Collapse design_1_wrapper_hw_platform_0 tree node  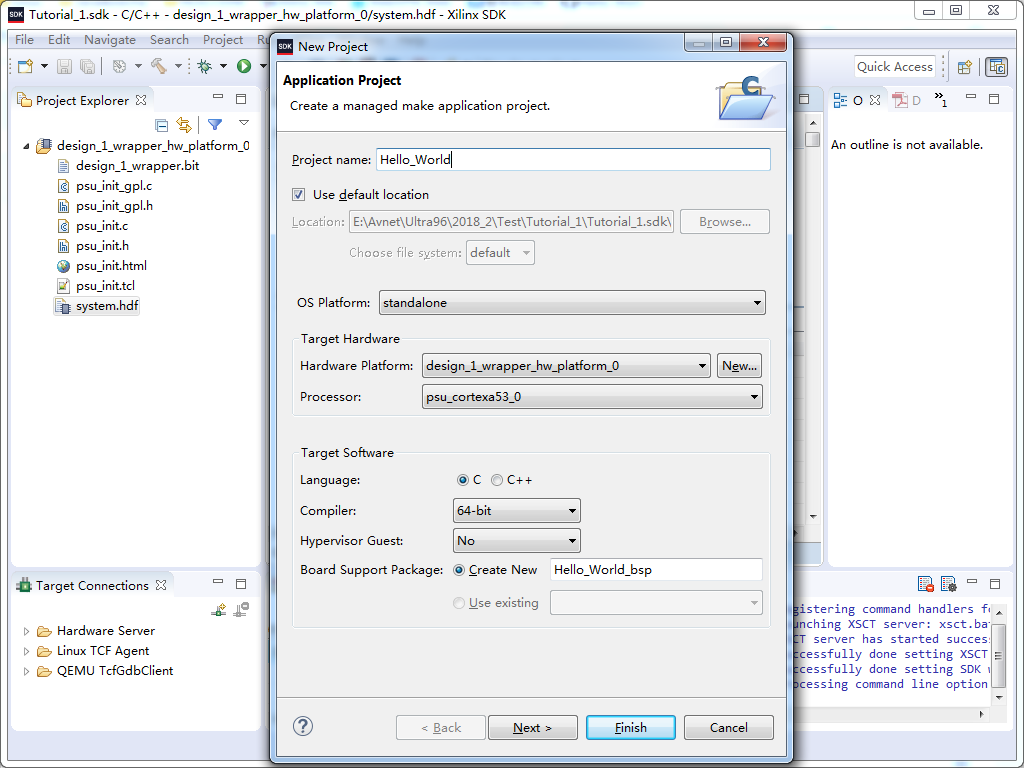tap(26, 146)
